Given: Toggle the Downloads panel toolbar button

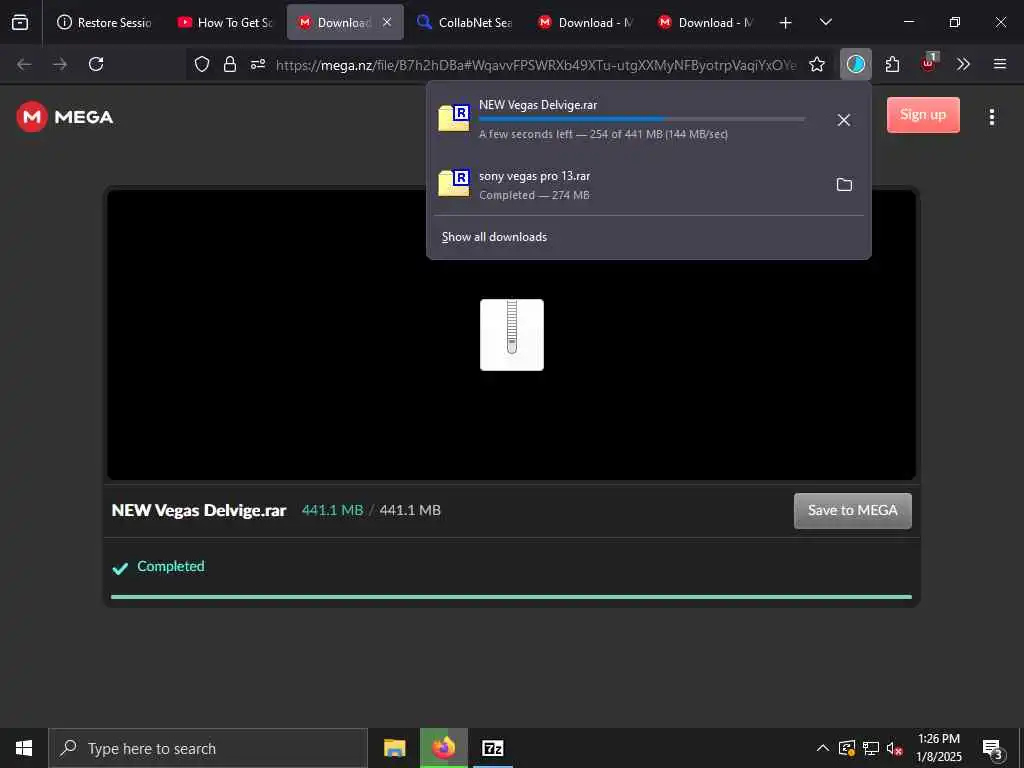Looking at the screenshot, I should point(856,64).
